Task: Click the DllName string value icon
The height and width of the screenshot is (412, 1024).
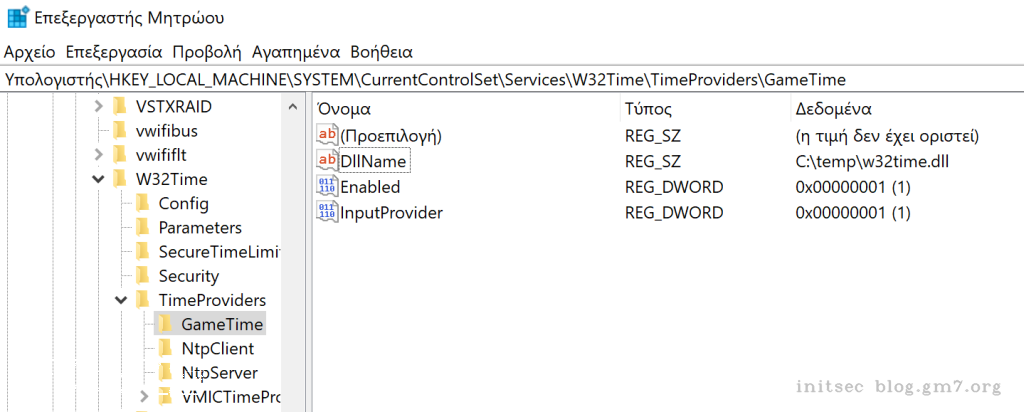Action: pos(326,161)
